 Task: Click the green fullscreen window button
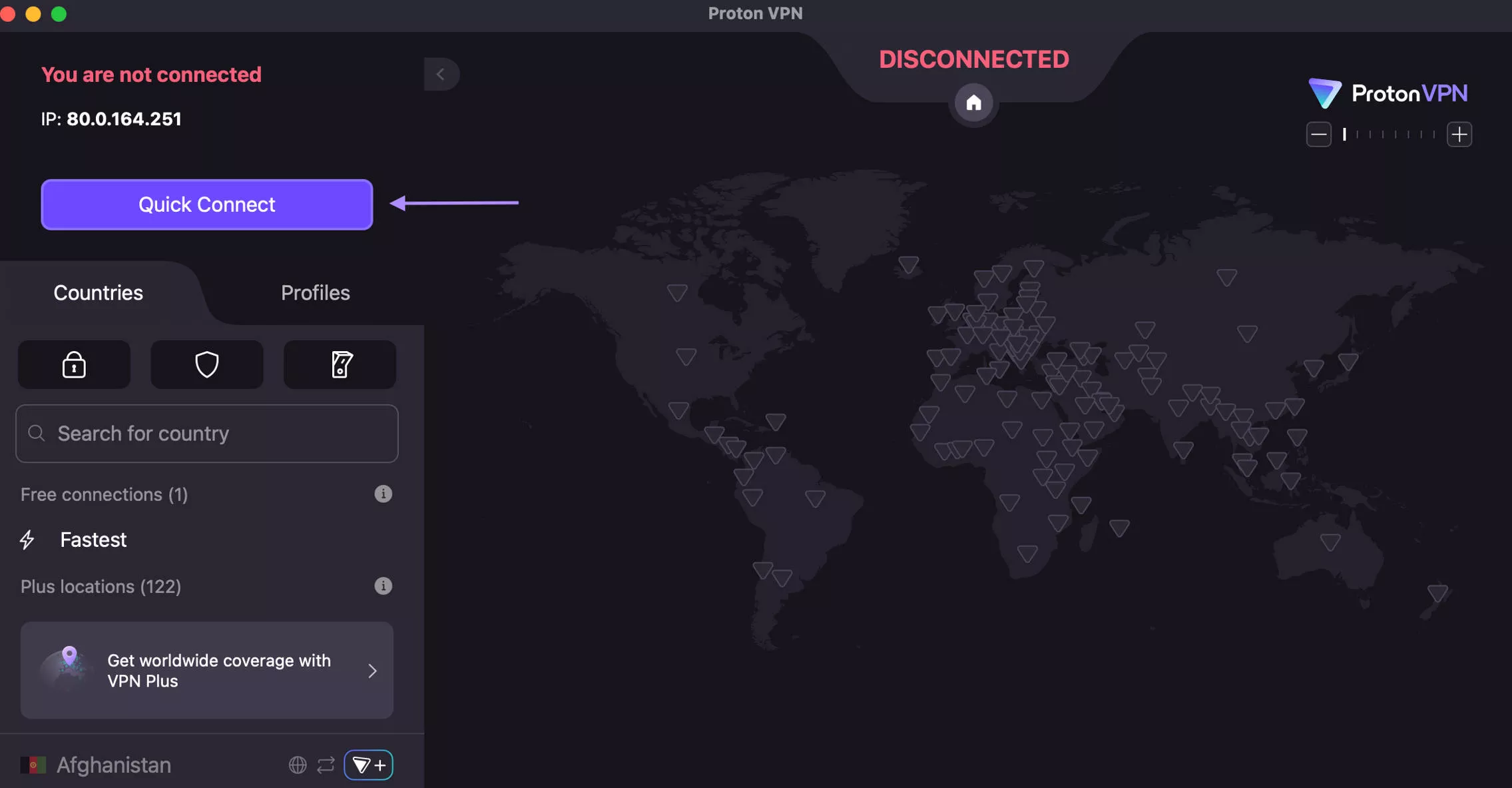[59, 13]
